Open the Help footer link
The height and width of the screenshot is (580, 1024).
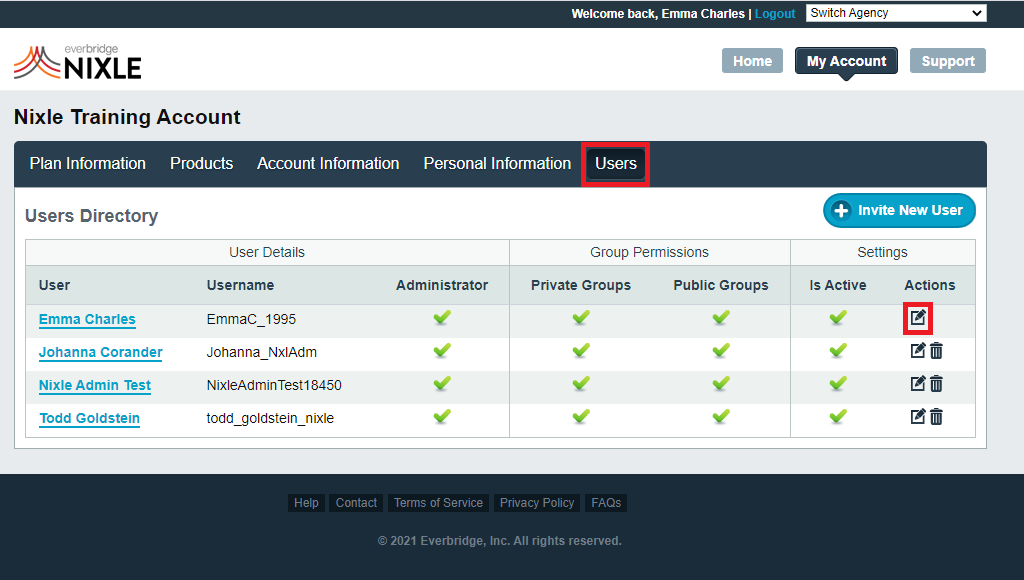(x=306, y=503)
